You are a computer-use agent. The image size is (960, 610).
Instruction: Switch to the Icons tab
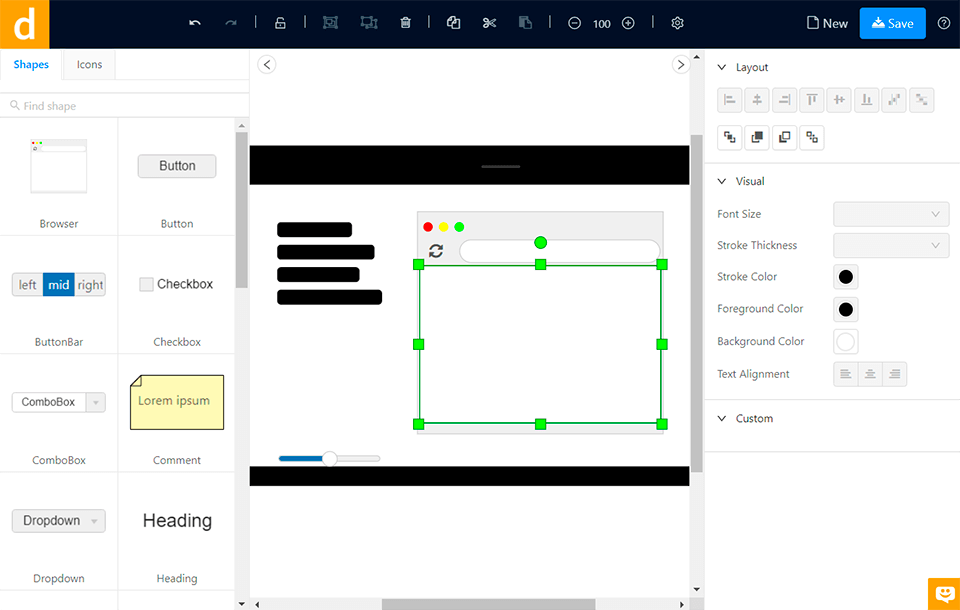tap(88, 64)
